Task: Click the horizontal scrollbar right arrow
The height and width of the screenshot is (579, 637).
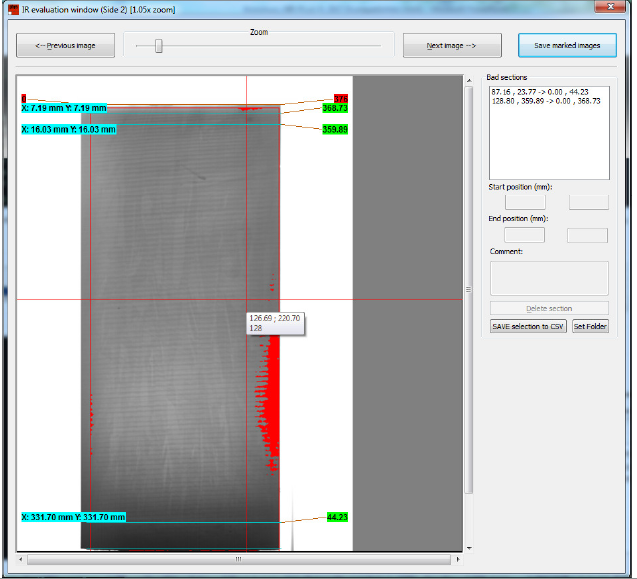Action: click(x=456, y=559)
